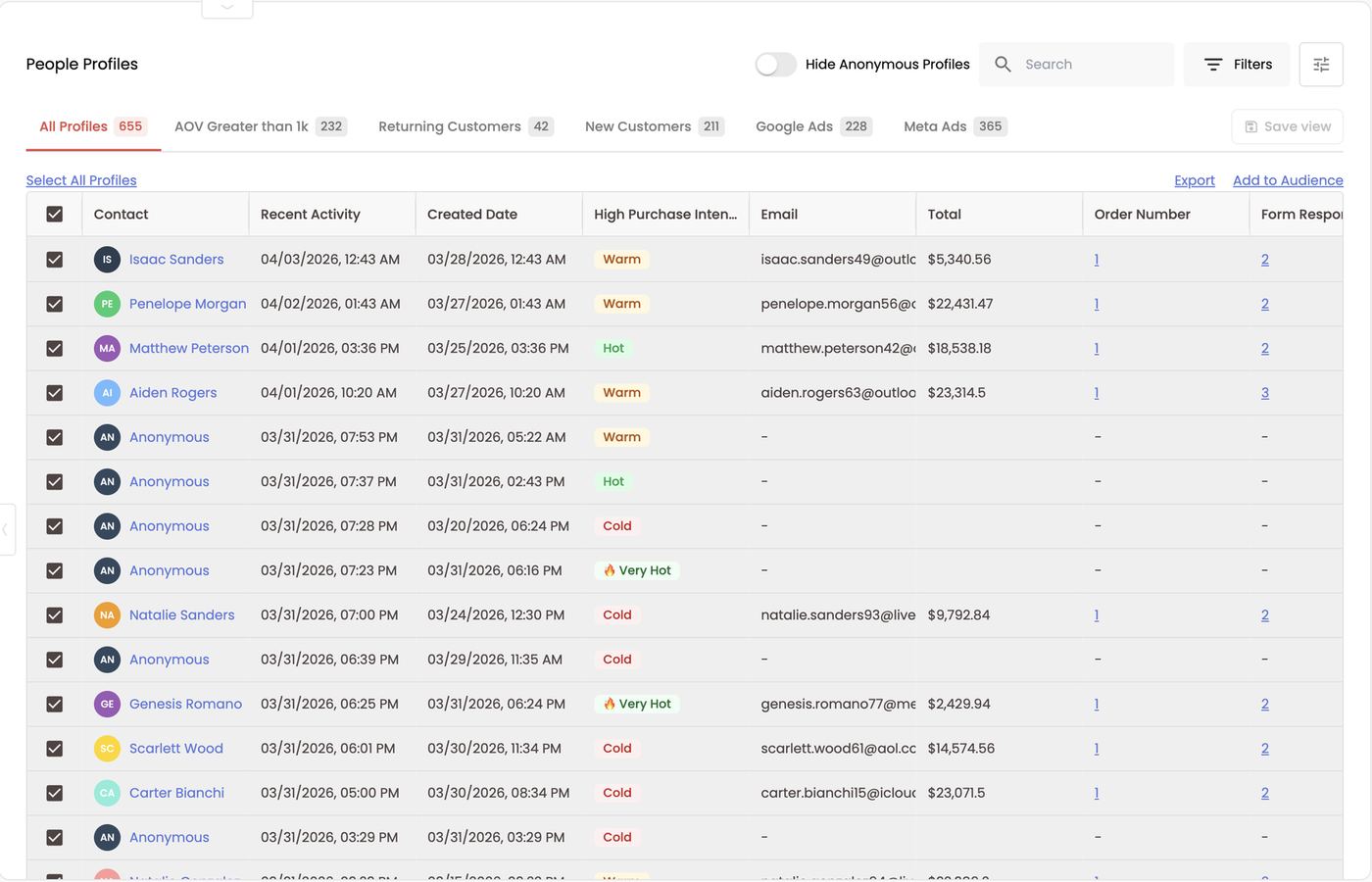Open Returning Customers tab
Screen dimensions: 1372x882
[x=466, y=126]
